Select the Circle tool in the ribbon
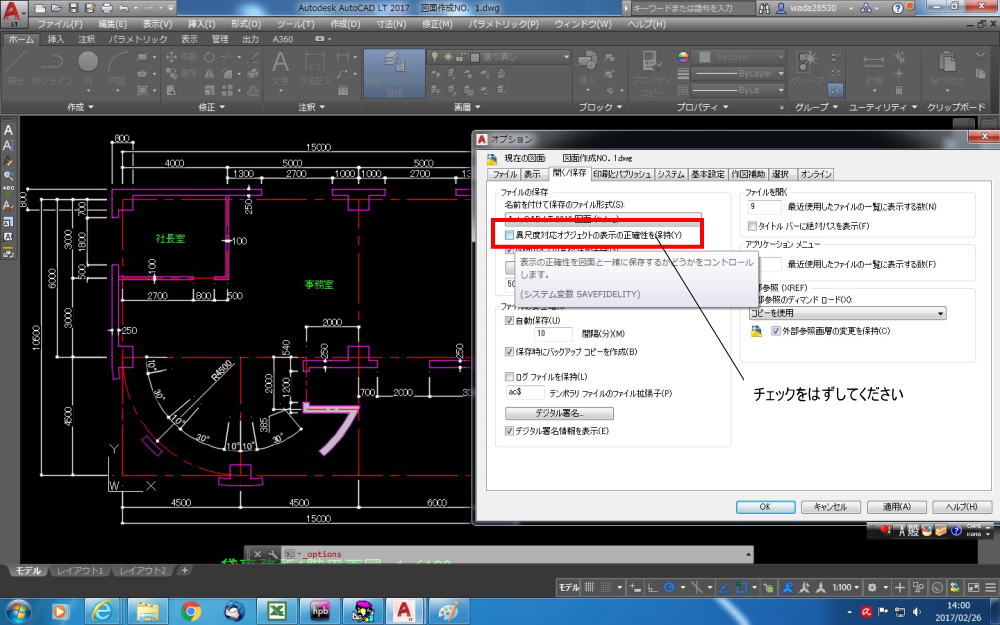The width and height of the screenshot is (1000, 625). coord(88,69)
